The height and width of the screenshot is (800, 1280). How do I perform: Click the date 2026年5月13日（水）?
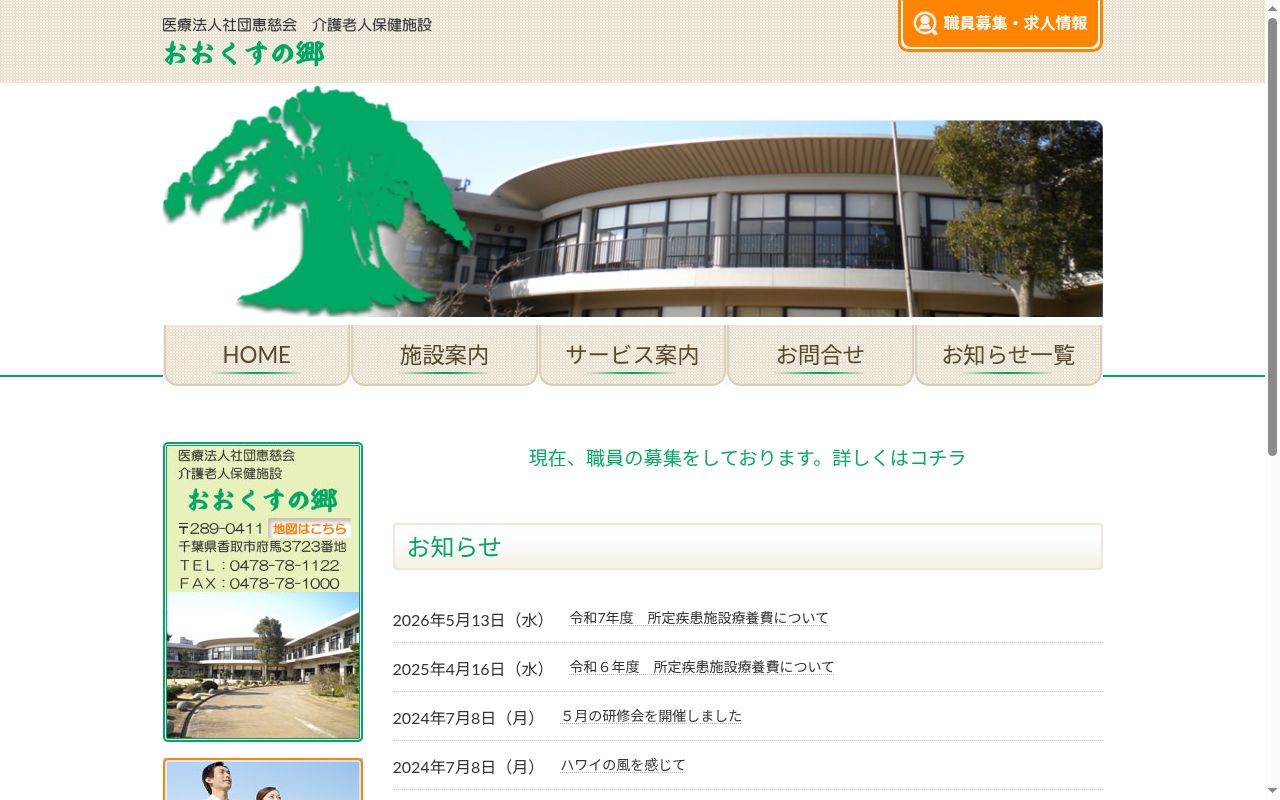click(472, 620)
